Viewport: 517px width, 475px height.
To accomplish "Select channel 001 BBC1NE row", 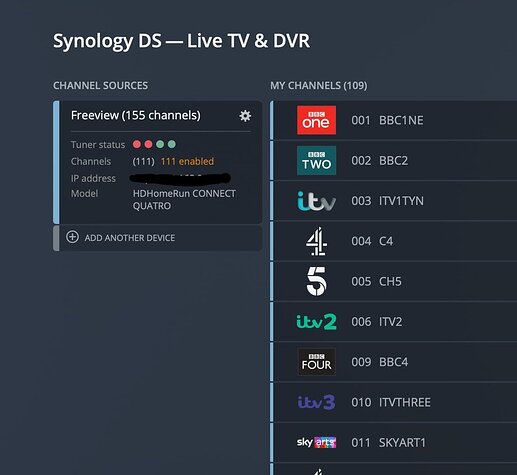I will coord(395,120).
